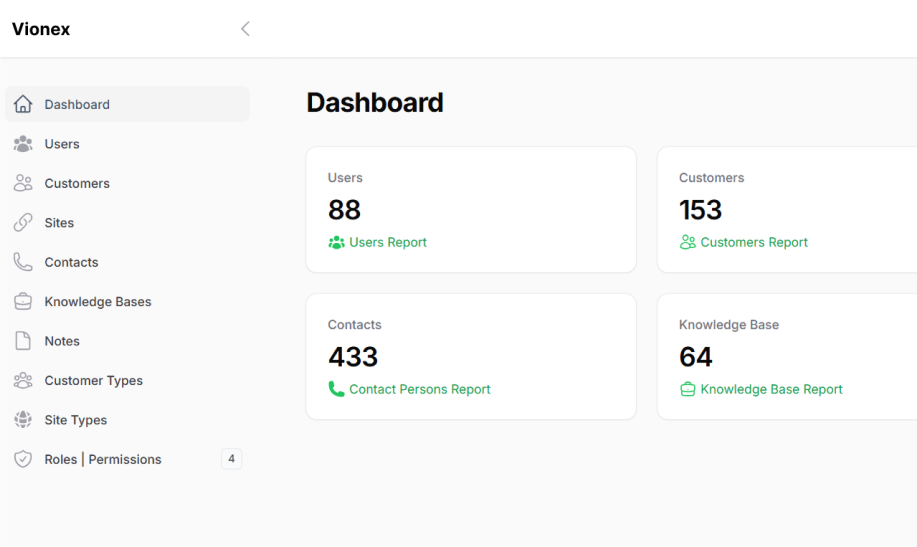
Task: Open the Knowledge Base Report link
Action: [x=771, y=389]
